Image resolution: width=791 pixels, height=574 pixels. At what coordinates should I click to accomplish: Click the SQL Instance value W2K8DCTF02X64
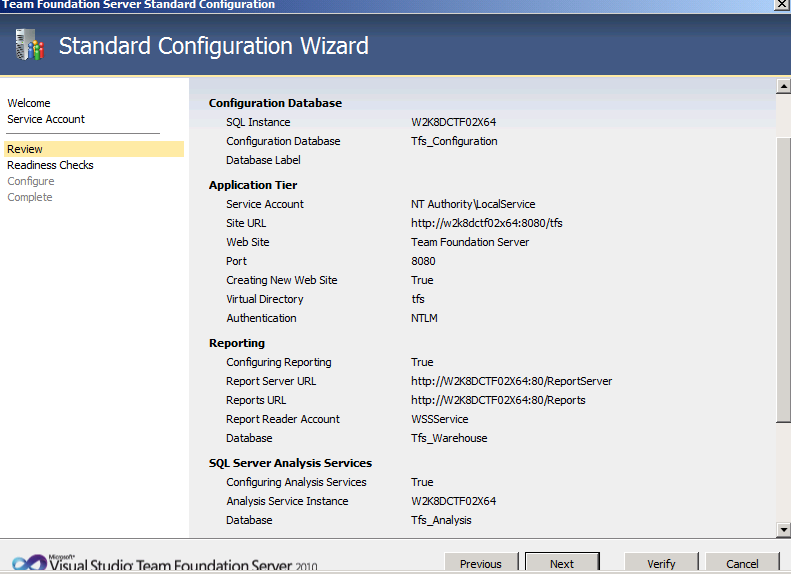[x=453, y=122]
